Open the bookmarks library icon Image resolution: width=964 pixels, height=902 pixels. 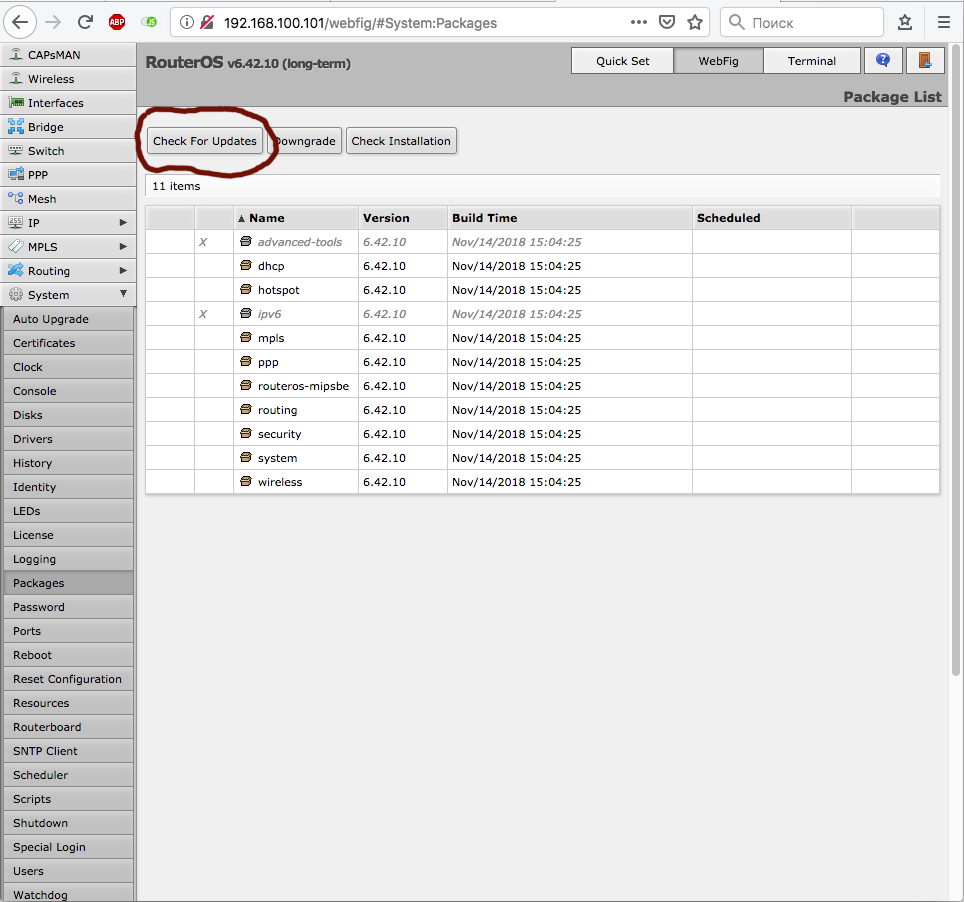[904, 23]
